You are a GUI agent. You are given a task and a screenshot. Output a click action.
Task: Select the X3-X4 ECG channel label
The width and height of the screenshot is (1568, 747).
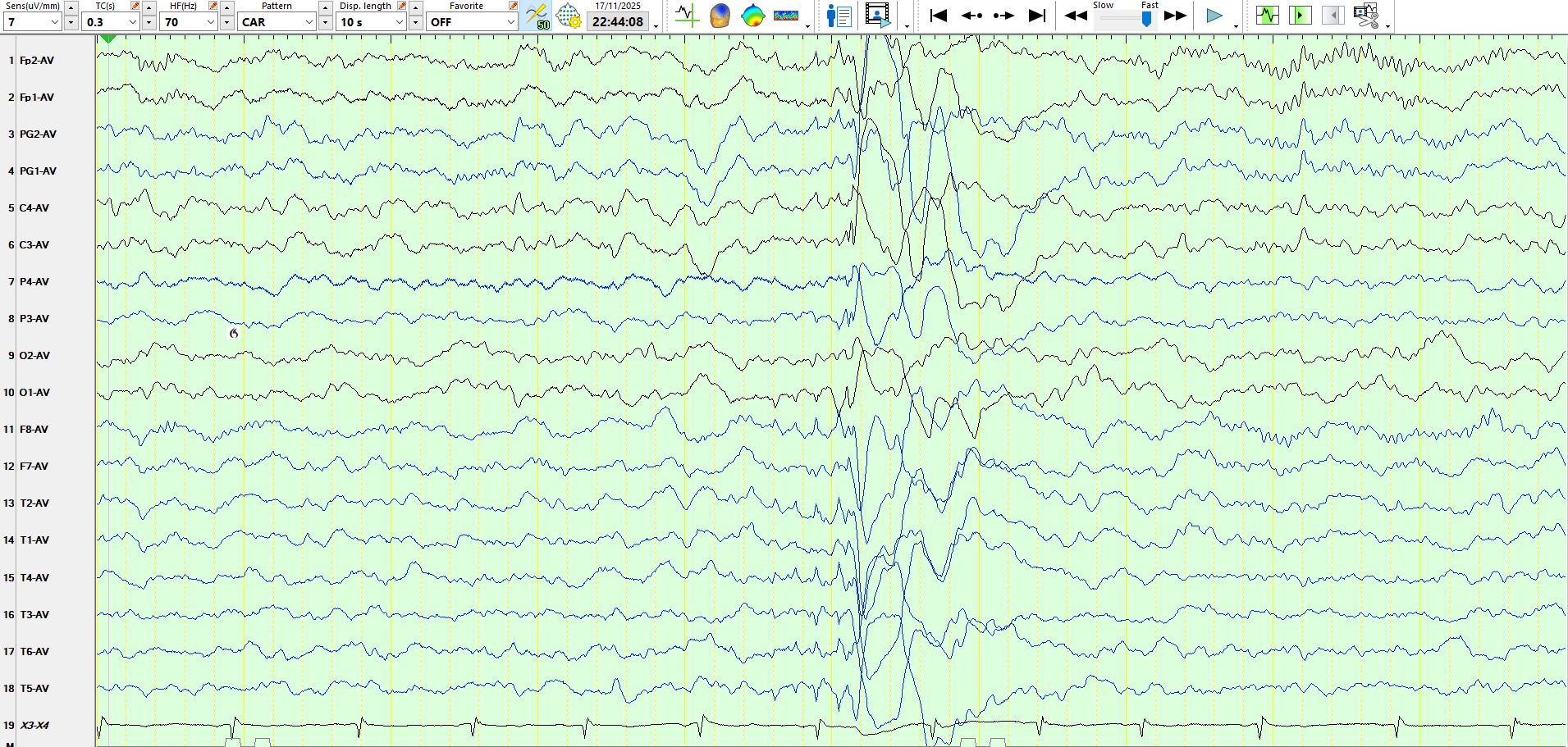point(34,725)
